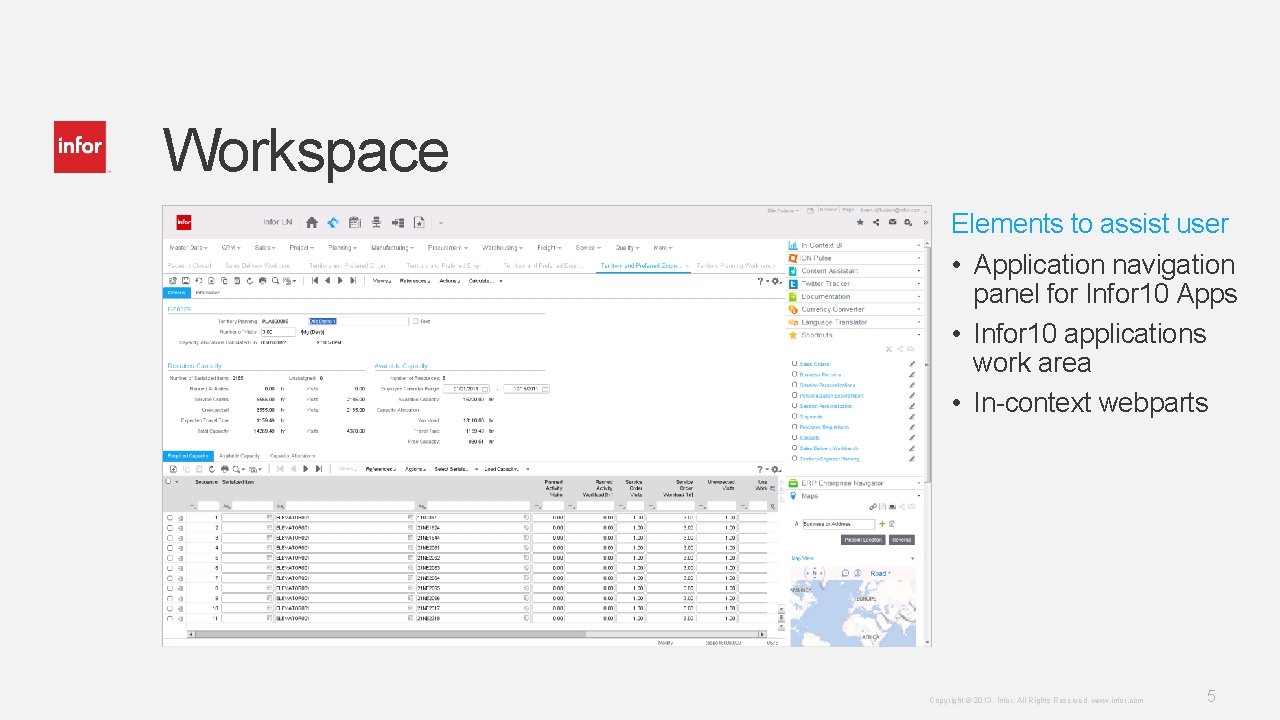Select the checkbox for sequence row 11
1280x720 pixels.
(169, 618)
